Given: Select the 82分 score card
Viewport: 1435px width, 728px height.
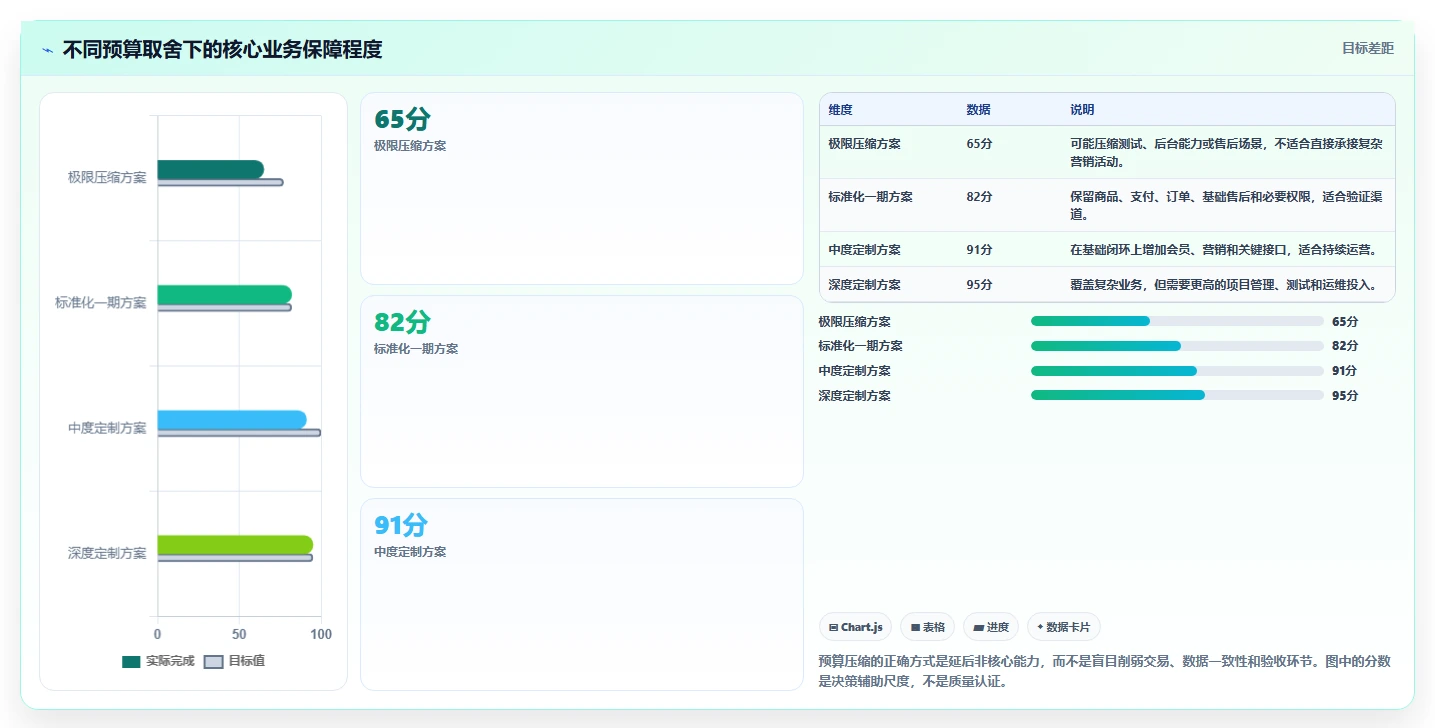Looking at the screenshot, I should [582, 392].
